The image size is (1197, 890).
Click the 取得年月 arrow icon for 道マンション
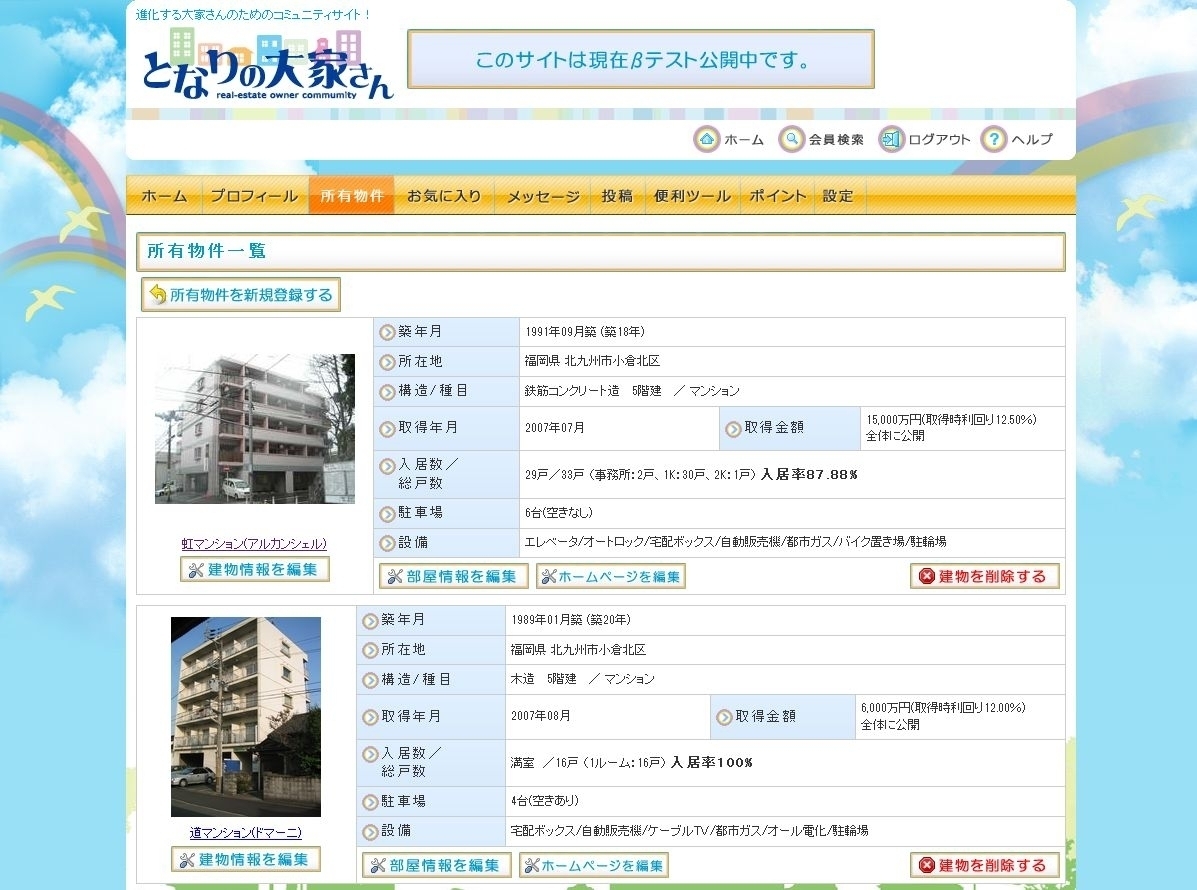pos(370,717)
